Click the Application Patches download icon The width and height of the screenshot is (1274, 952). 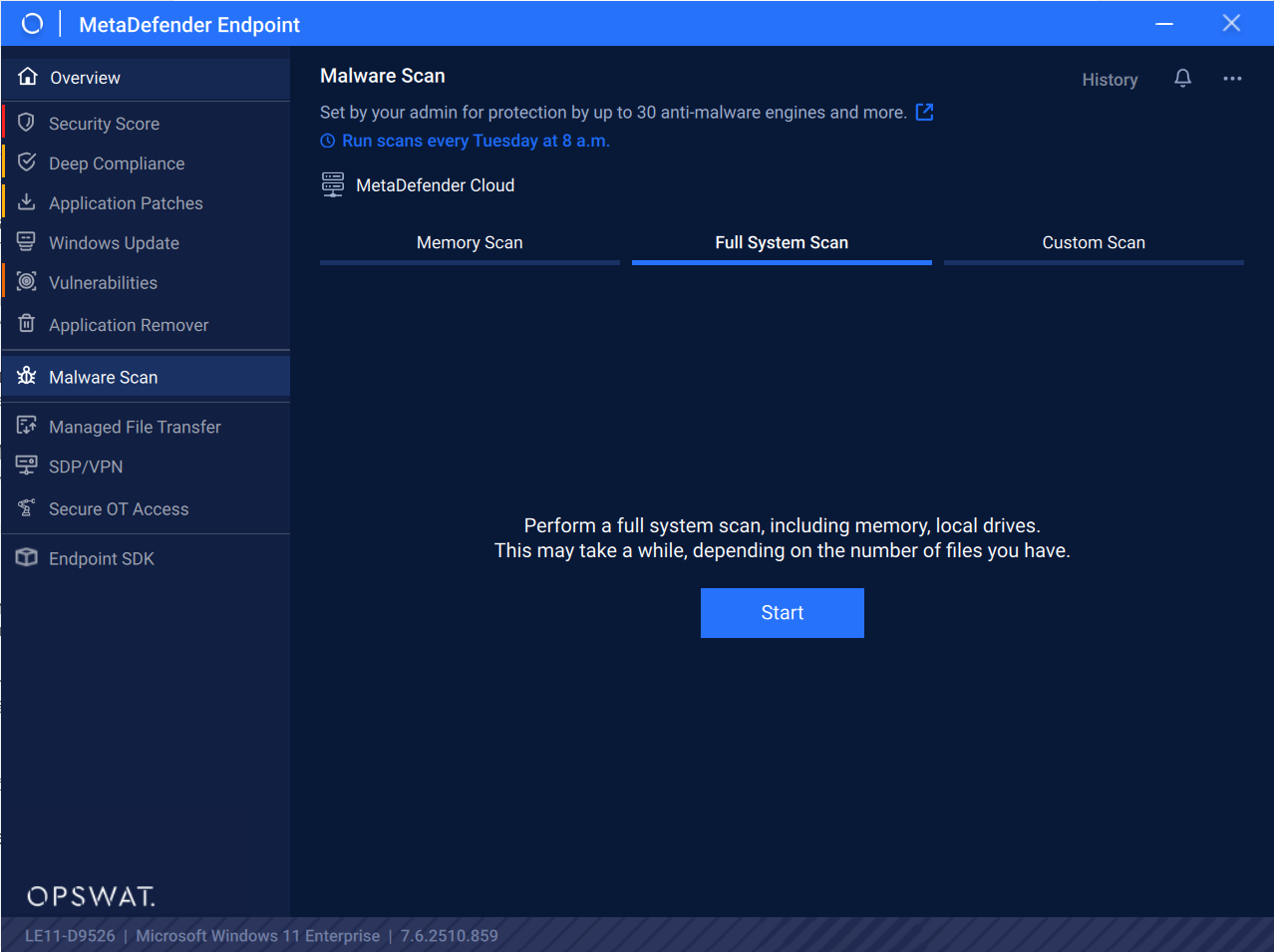pos(27,202)
